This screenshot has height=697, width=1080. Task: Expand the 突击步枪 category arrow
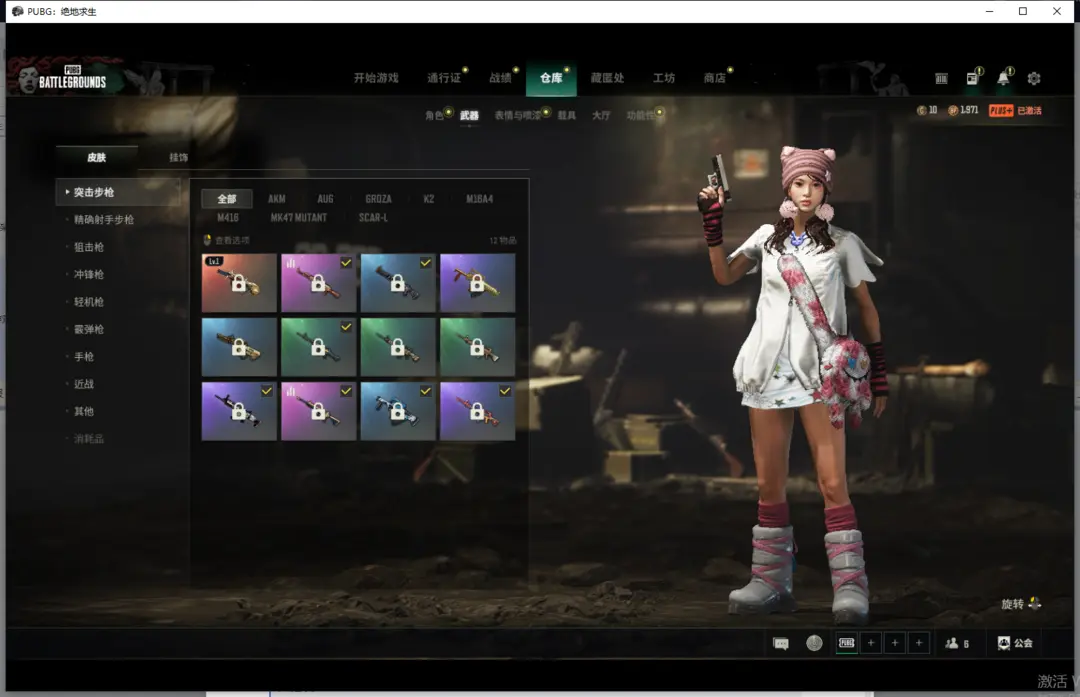click(67, 192)
